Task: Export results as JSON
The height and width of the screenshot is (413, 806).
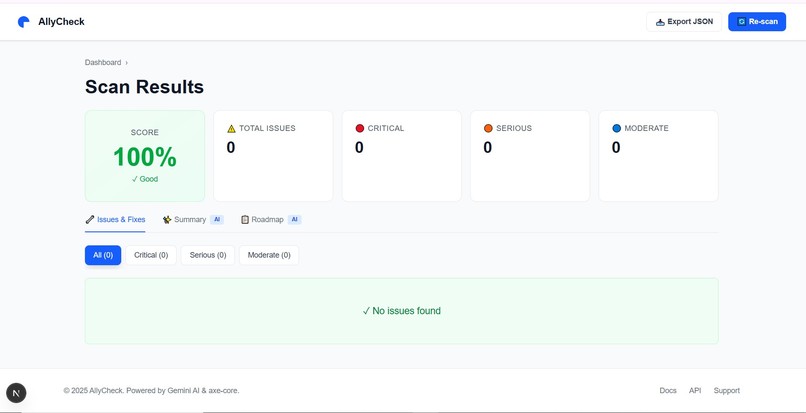Action: pyautogui.click(x=684, y=22)
